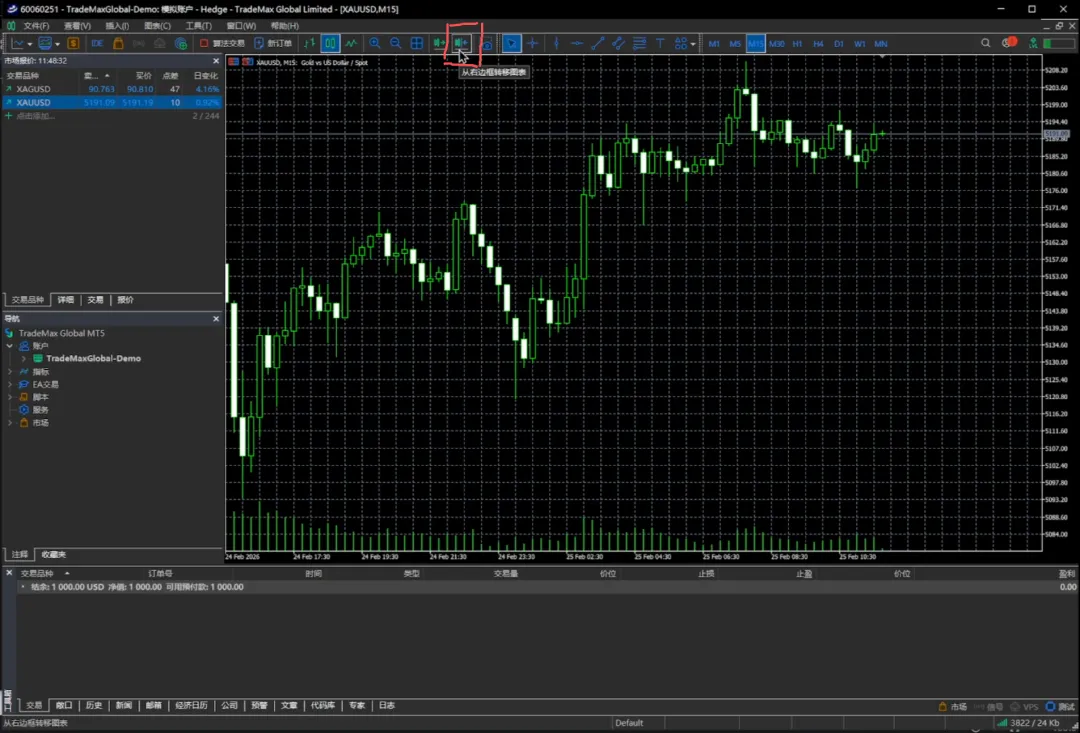The height and width of the screenshot is (733, 1080).
Task: Open the 图表(C) menu
Action: (x=157, y=26)
